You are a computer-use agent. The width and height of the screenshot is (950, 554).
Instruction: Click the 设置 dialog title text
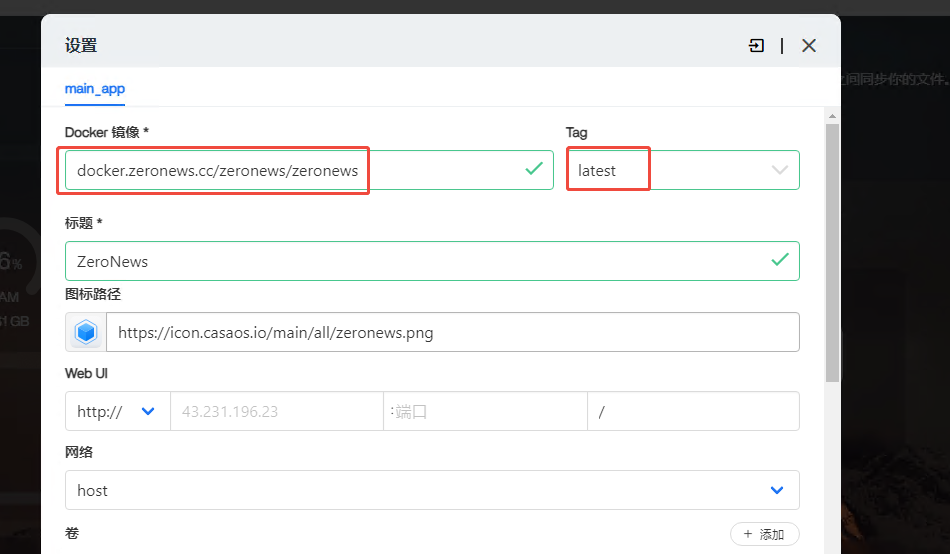click(81, 45)
